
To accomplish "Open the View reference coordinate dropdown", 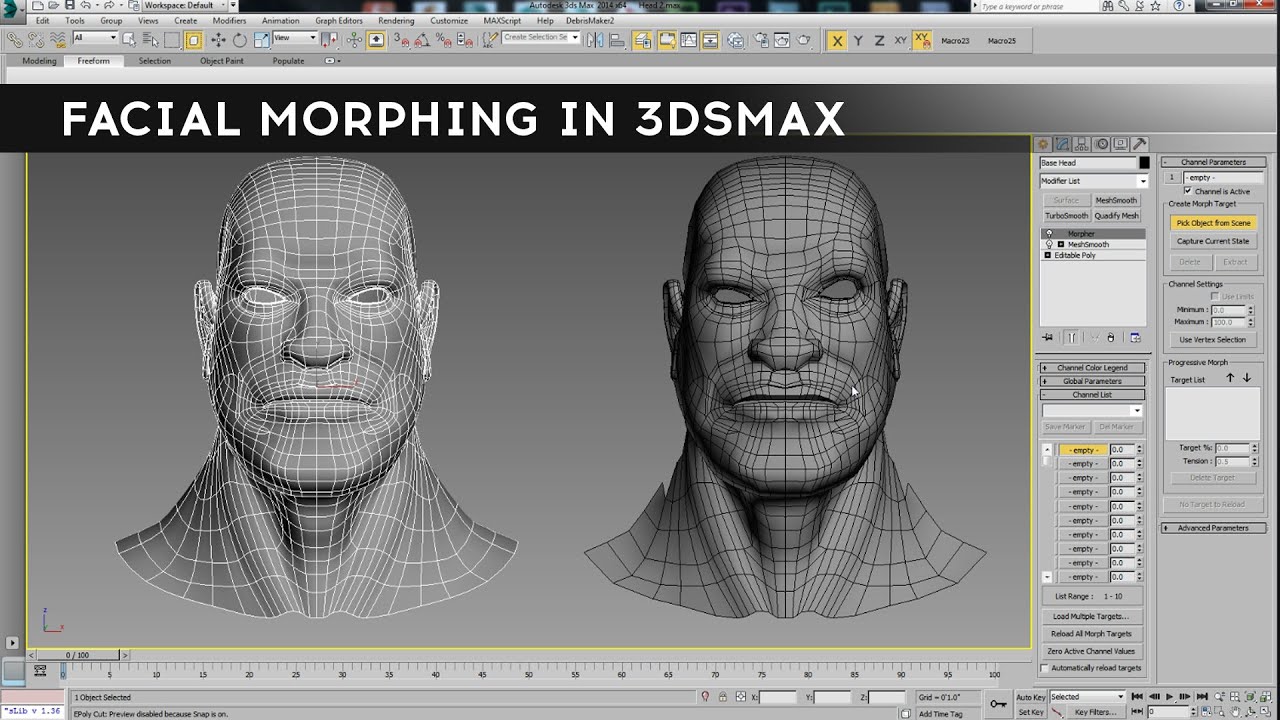I will pyautogui.click(x=295, y=38).
